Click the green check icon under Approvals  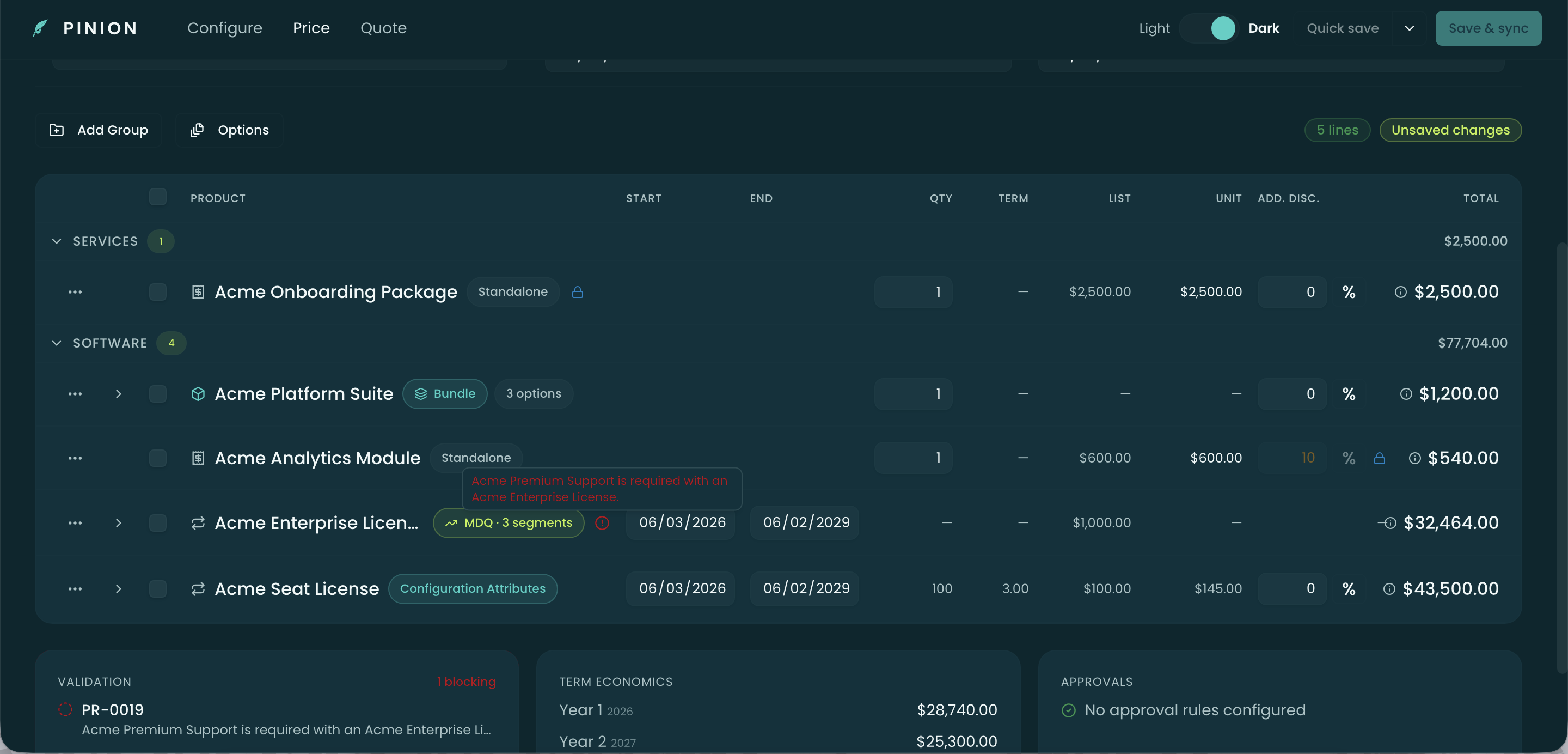(x=1068, y=710)
